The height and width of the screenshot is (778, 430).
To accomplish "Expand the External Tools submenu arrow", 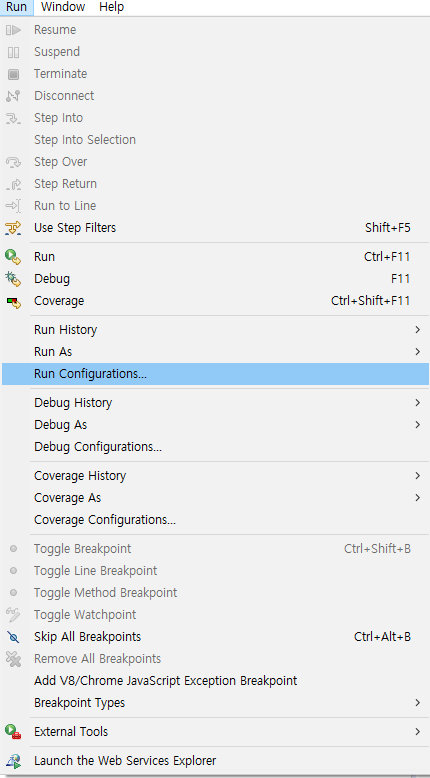I will tap(418, 732).
